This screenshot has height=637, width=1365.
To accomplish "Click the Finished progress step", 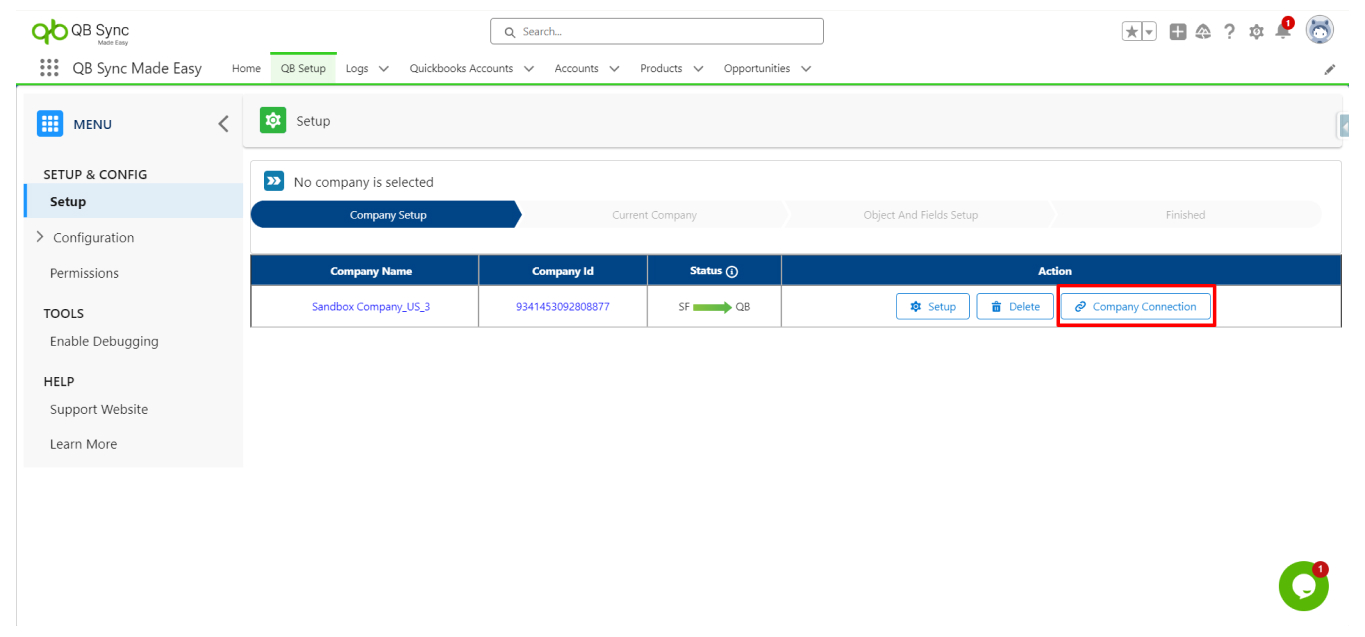I will click(x=1185, y=215).
